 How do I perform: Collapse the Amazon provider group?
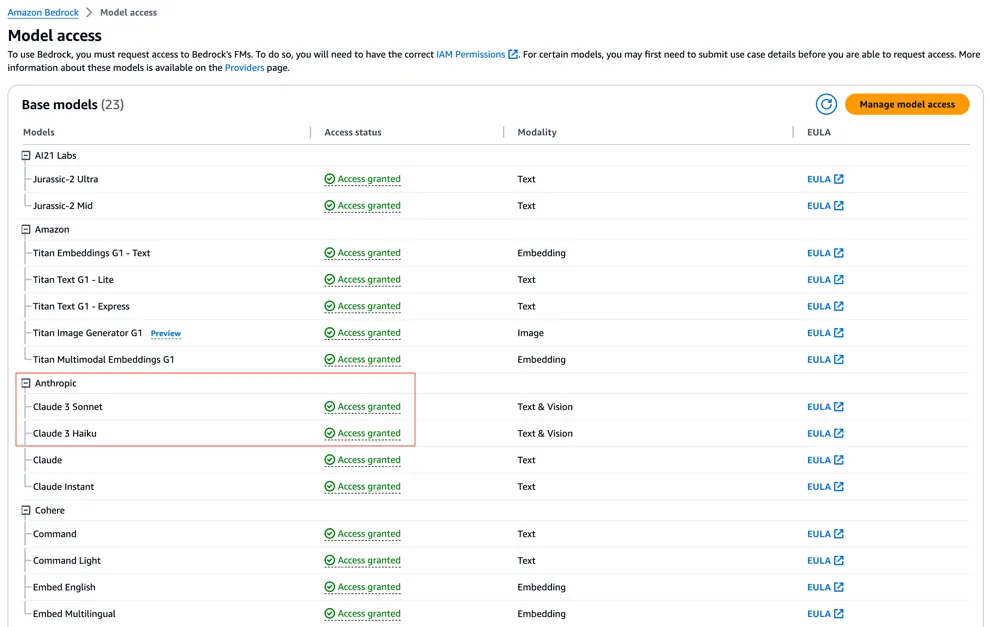coord(26,230)
